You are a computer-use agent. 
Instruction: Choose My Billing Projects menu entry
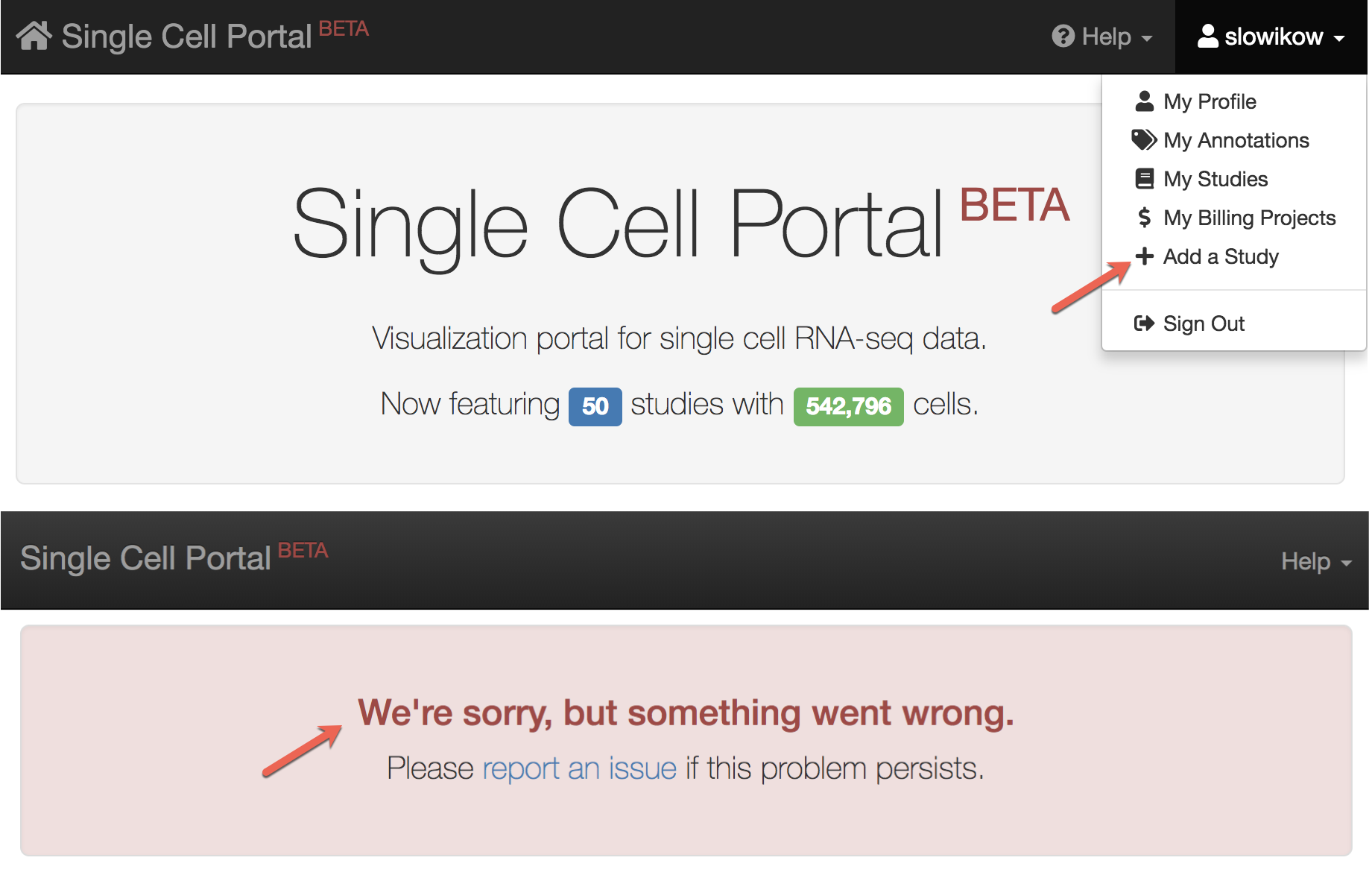(1250, 217)
